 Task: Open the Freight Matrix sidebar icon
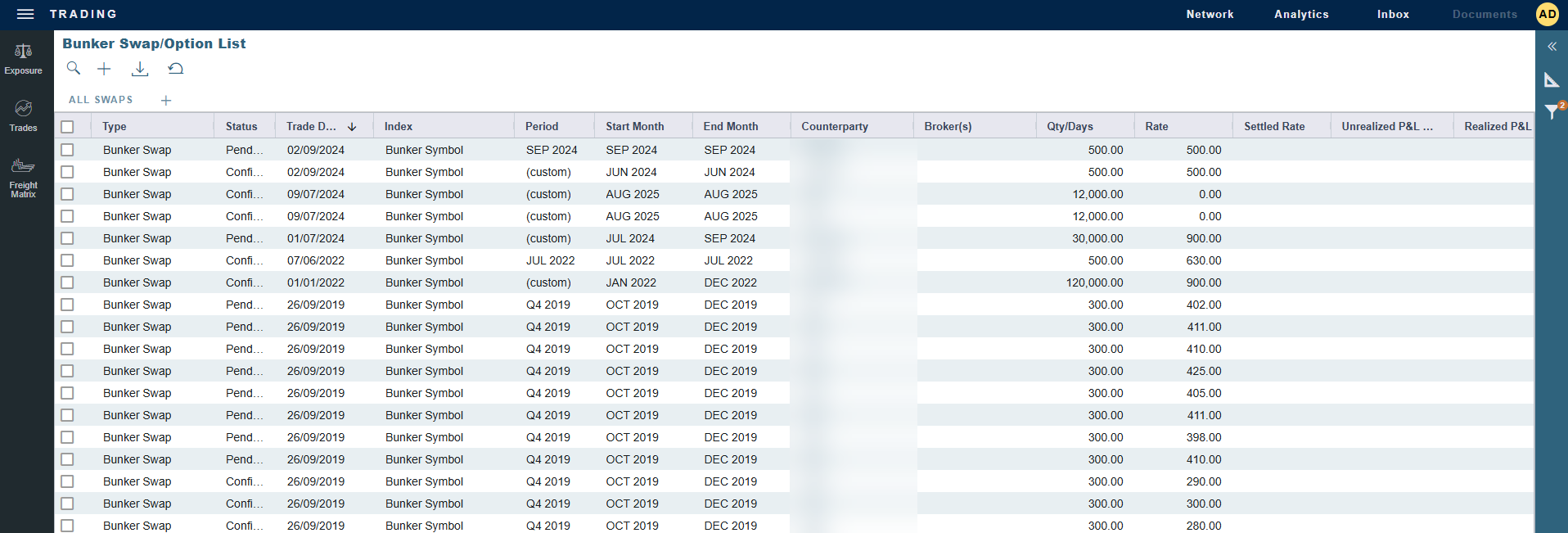pos(23,177)
